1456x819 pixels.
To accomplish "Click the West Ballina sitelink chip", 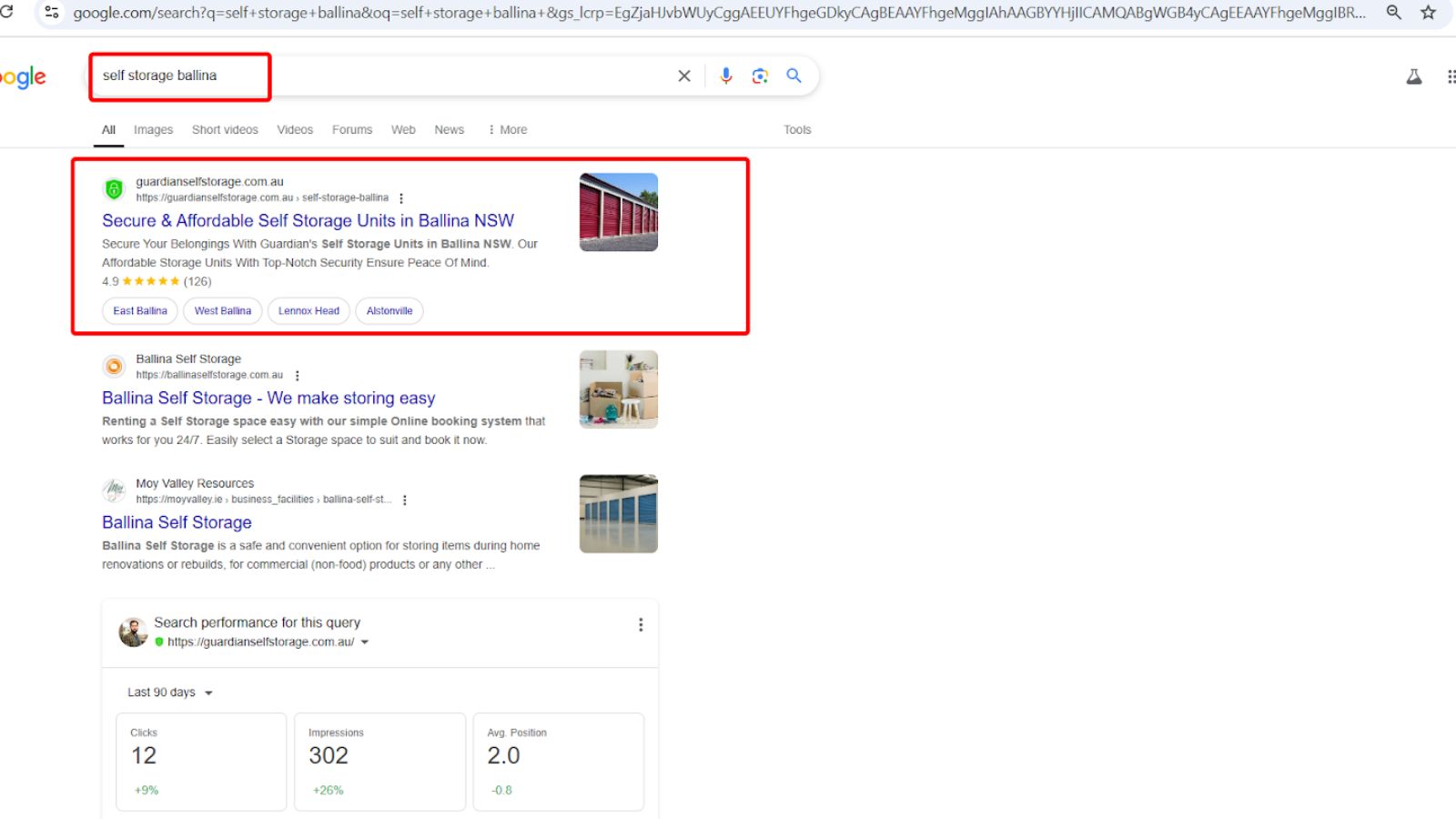I will tap(223, 311).
